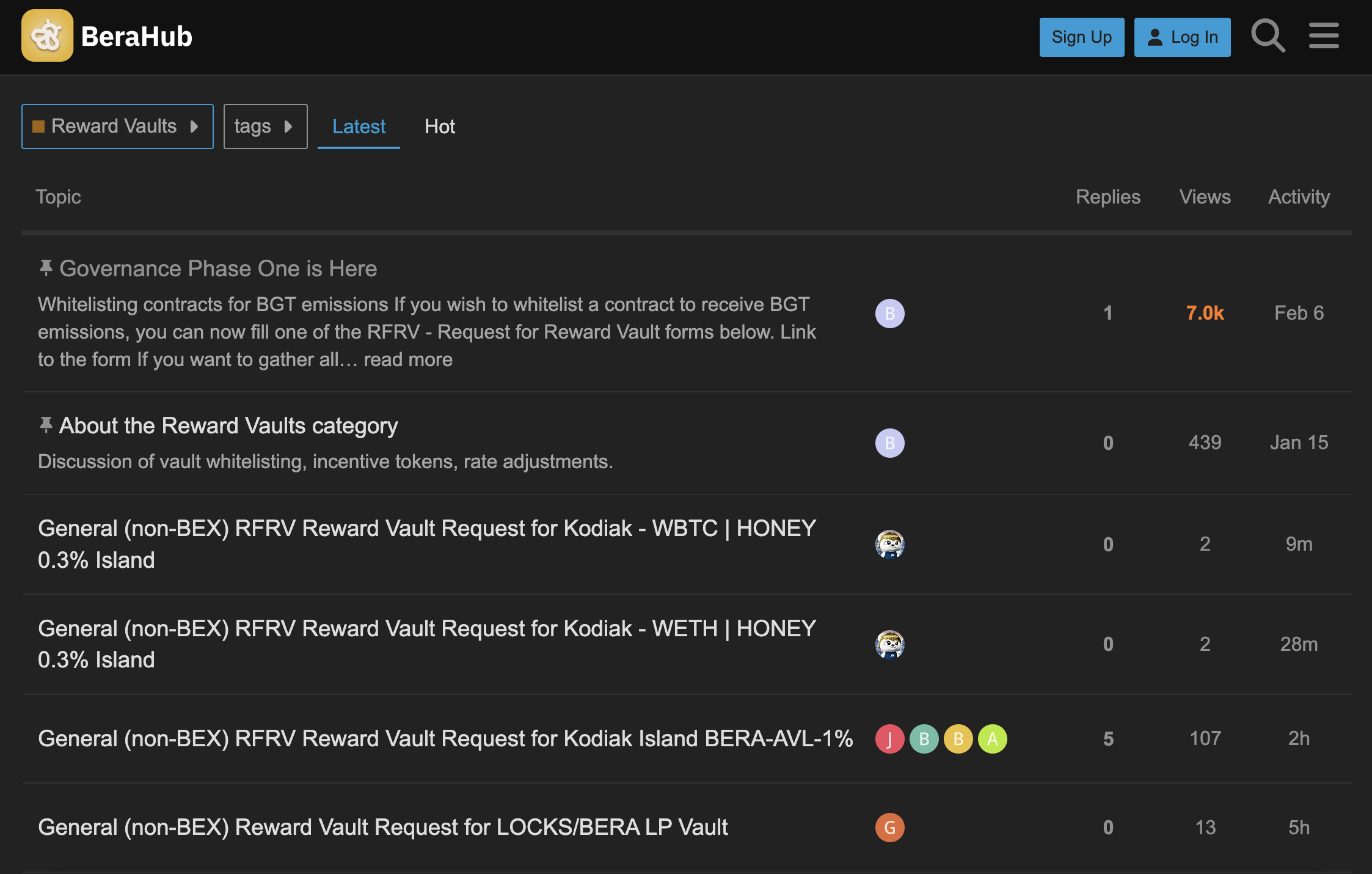Click the 2h activity time
1372x874 pixels.
point(1299,739)
